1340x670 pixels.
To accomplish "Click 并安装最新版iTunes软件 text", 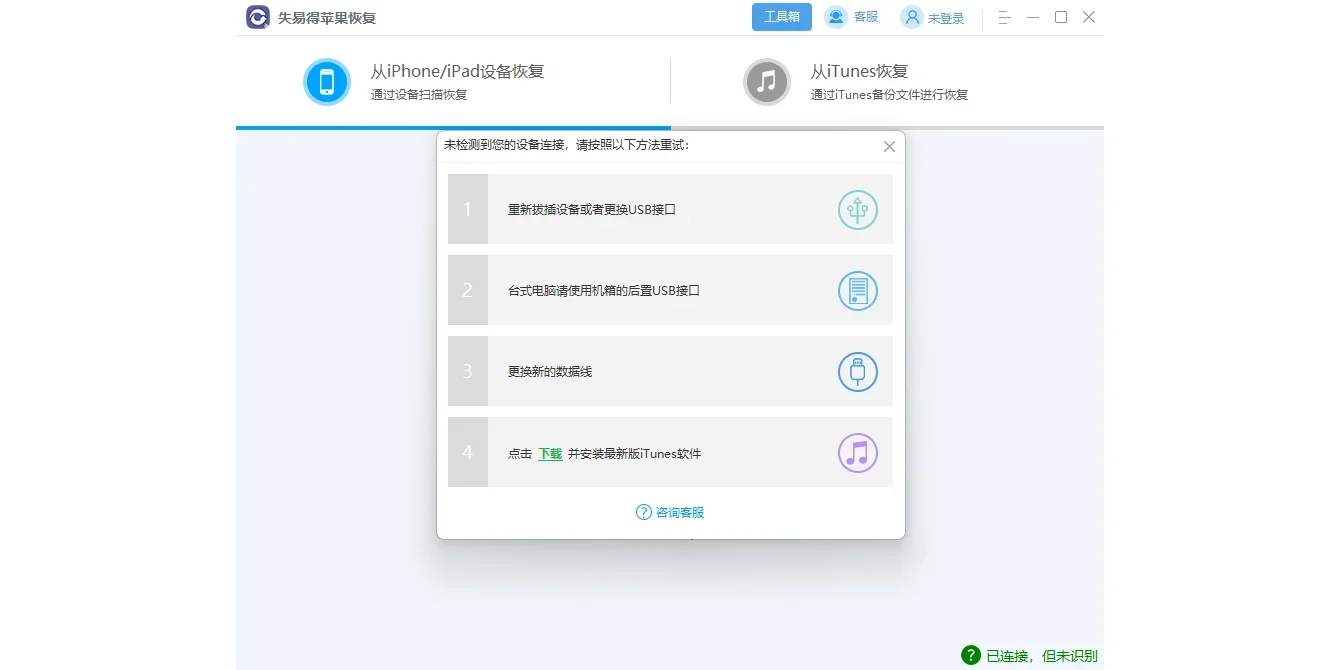I will 635,453.
